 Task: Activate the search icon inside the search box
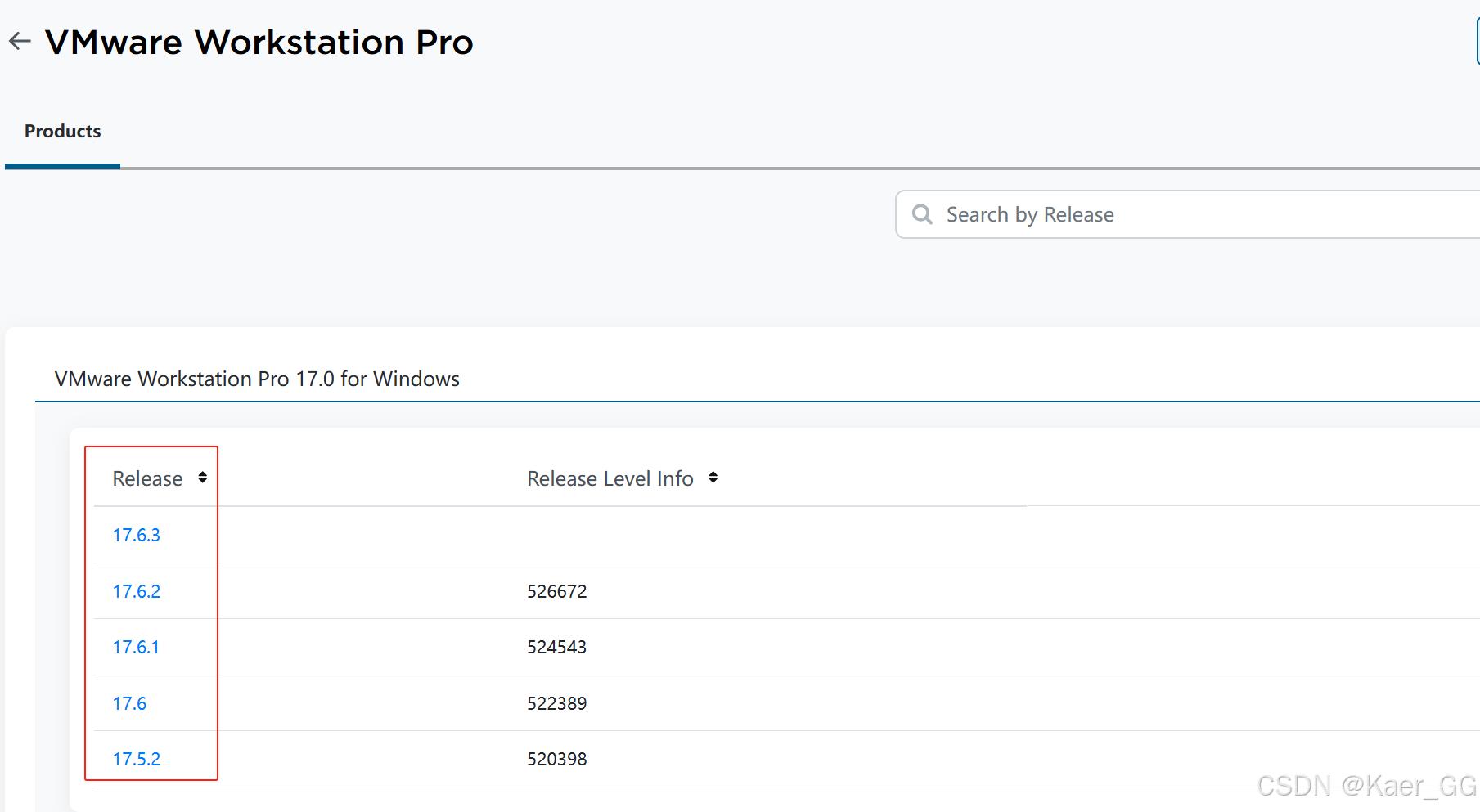tap(922, 214)
